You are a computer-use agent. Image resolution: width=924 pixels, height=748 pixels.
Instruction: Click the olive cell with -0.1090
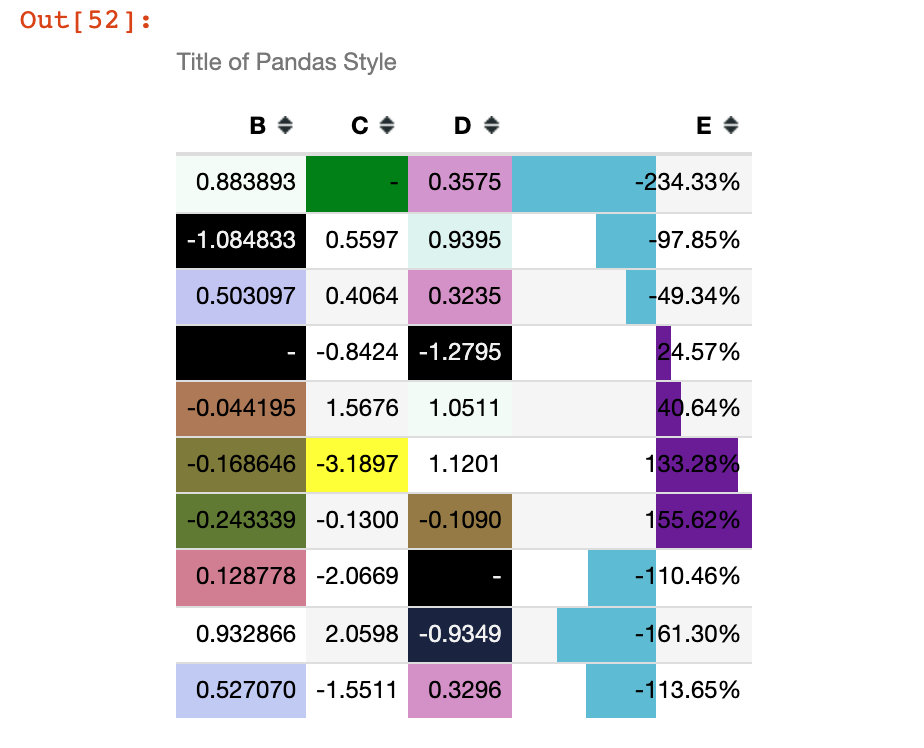(x=460, y=520)
